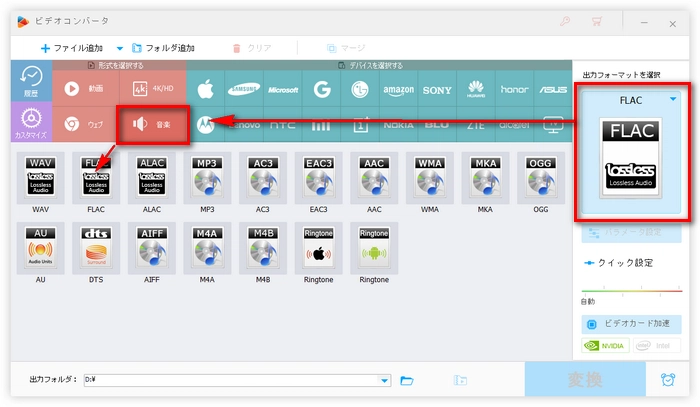The height and width of the screenshot is (407, 700).
Task: Expand the FLAC output format dropdown
Action: [x=673, y=99]
